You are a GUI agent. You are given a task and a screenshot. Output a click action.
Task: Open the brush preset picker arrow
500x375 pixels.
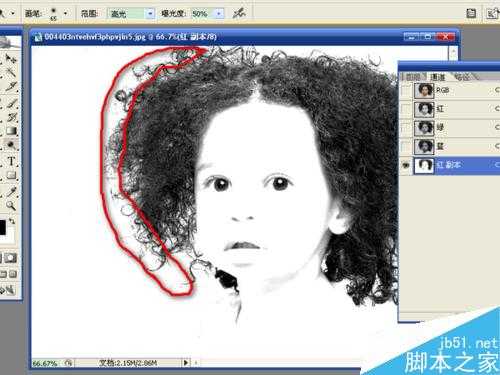65,14
